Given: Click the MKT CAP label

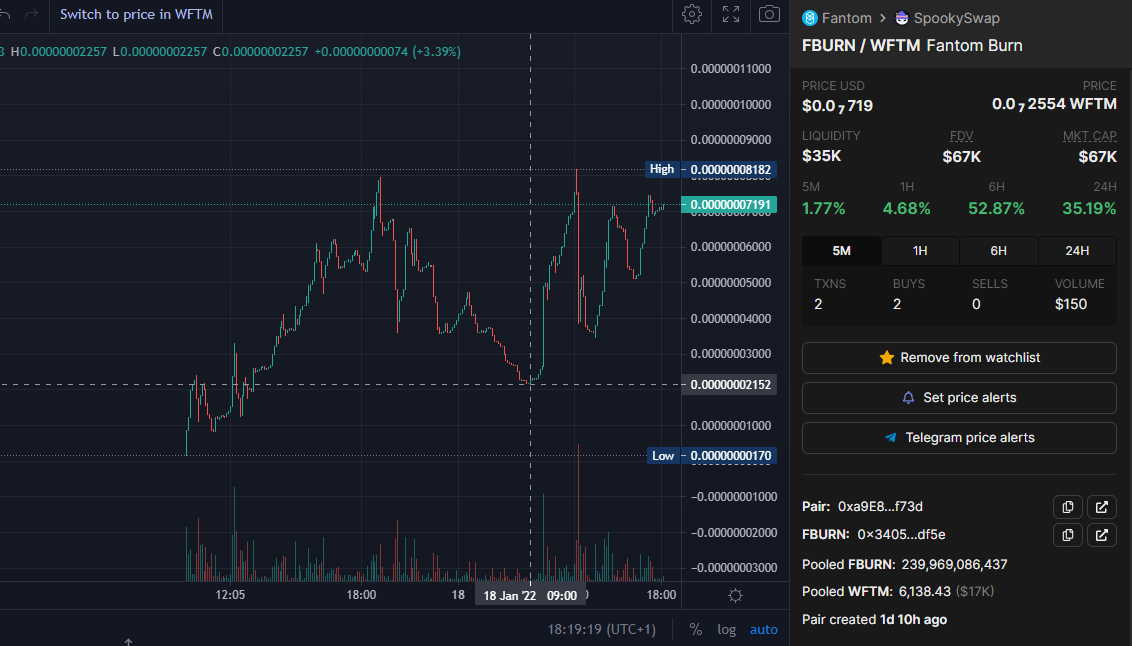Looking at the screenshot, I should pyautogui.click(x=1089, y=136).
